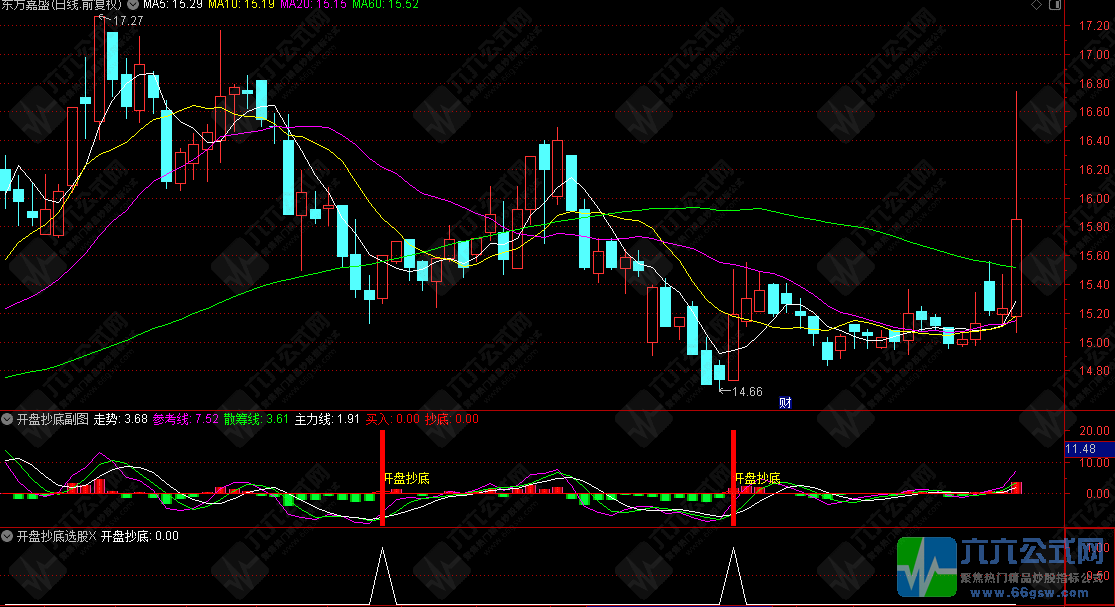Click the first white signal peak in selector panel

383,574
